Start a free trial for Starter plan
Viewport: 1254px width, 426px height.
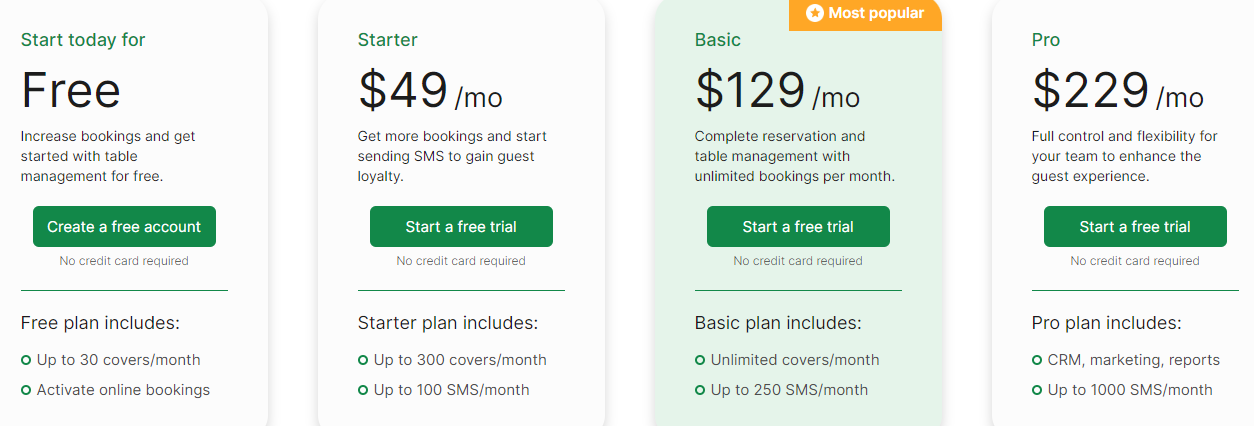click(x=461, y=227)
